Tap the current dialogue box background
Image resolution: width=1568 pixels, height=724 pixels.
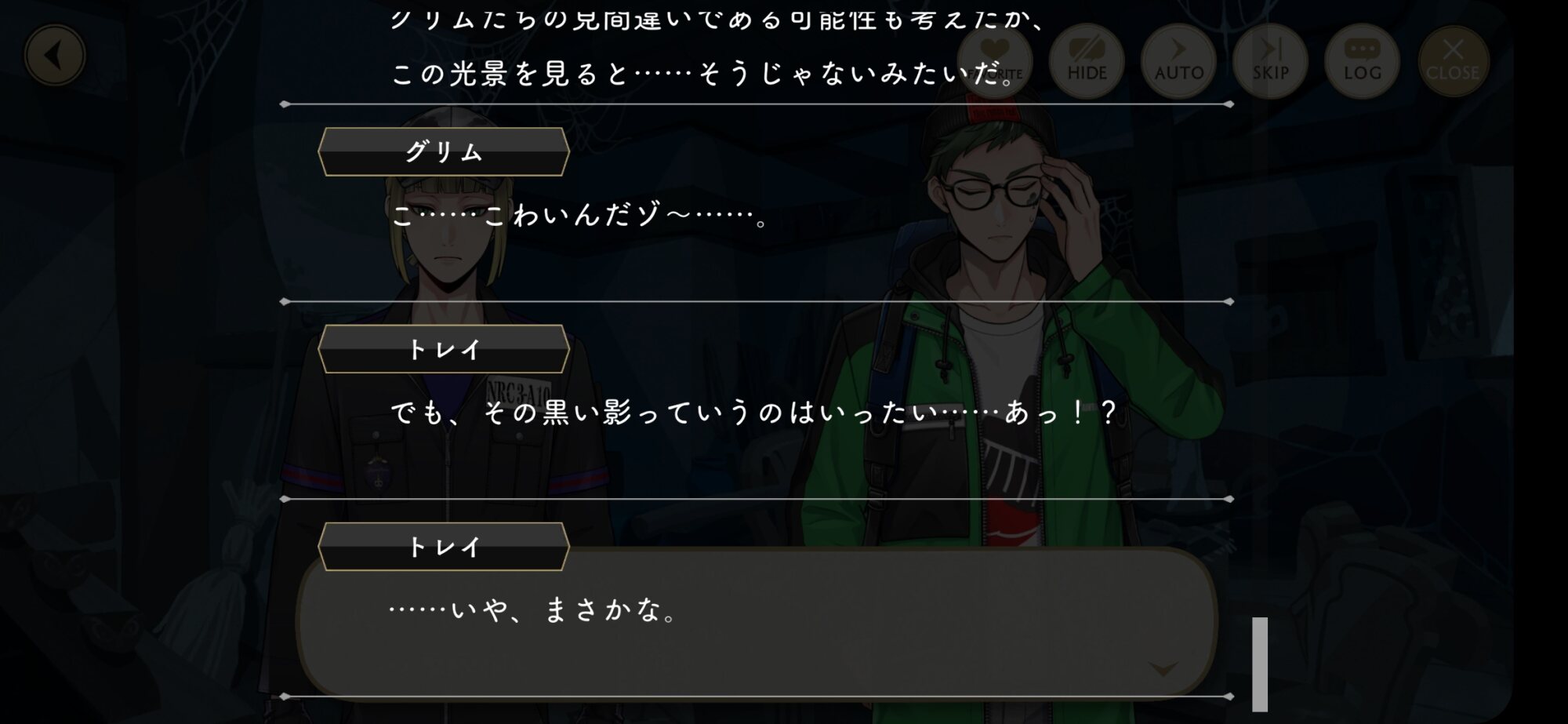tap(757, 624)
